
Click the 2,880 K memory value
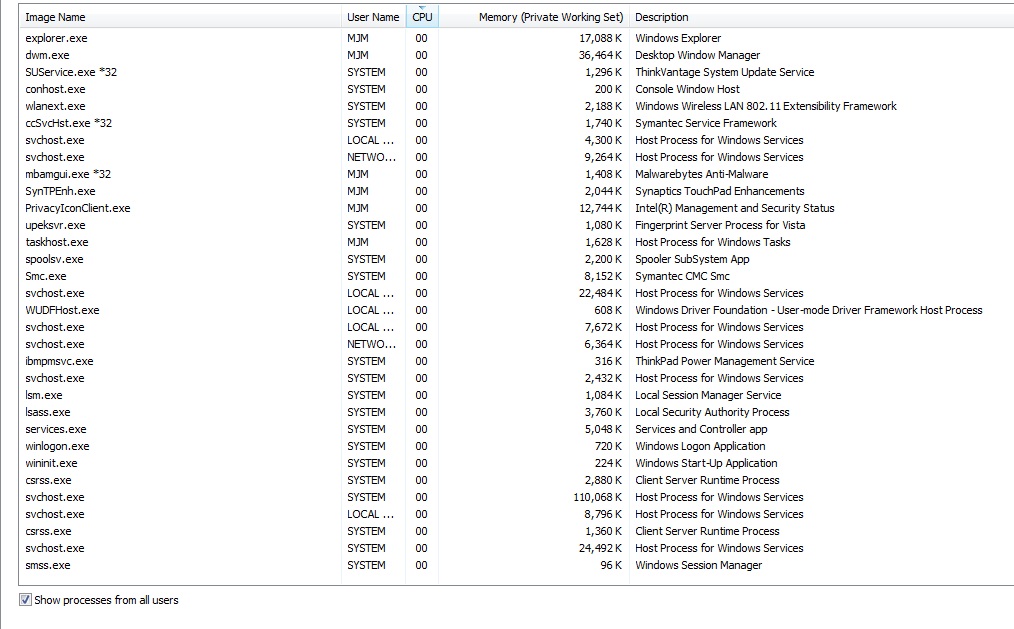[x=603, y=480]
